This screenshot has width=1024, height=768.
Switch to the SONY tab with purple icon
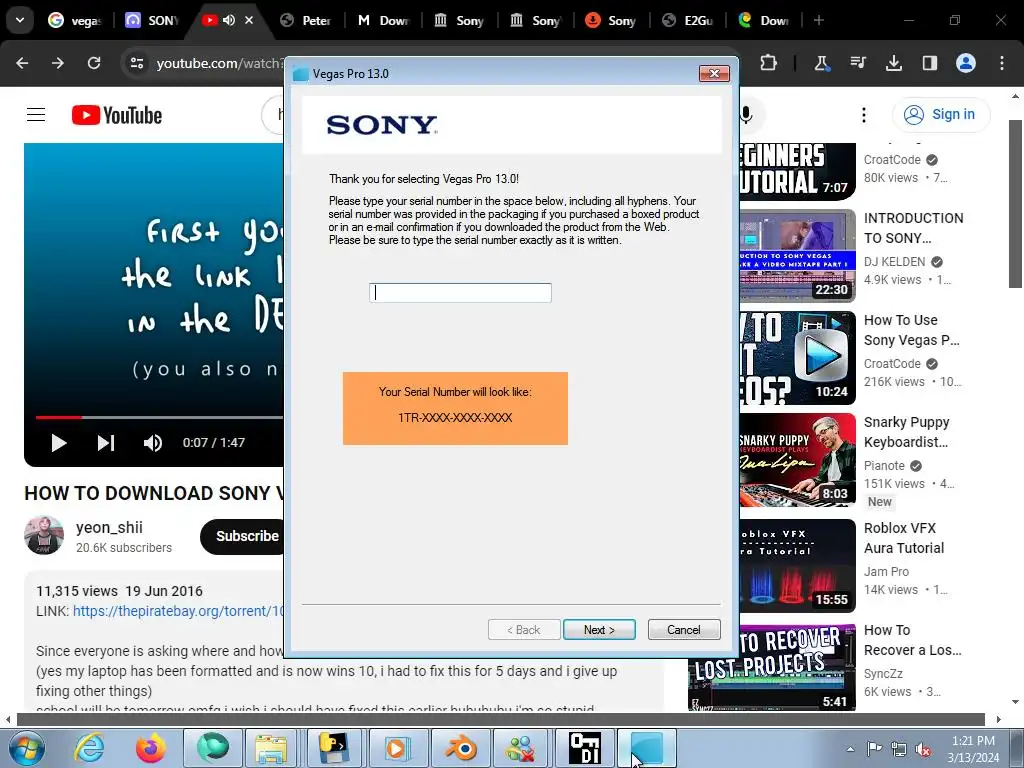152,20
